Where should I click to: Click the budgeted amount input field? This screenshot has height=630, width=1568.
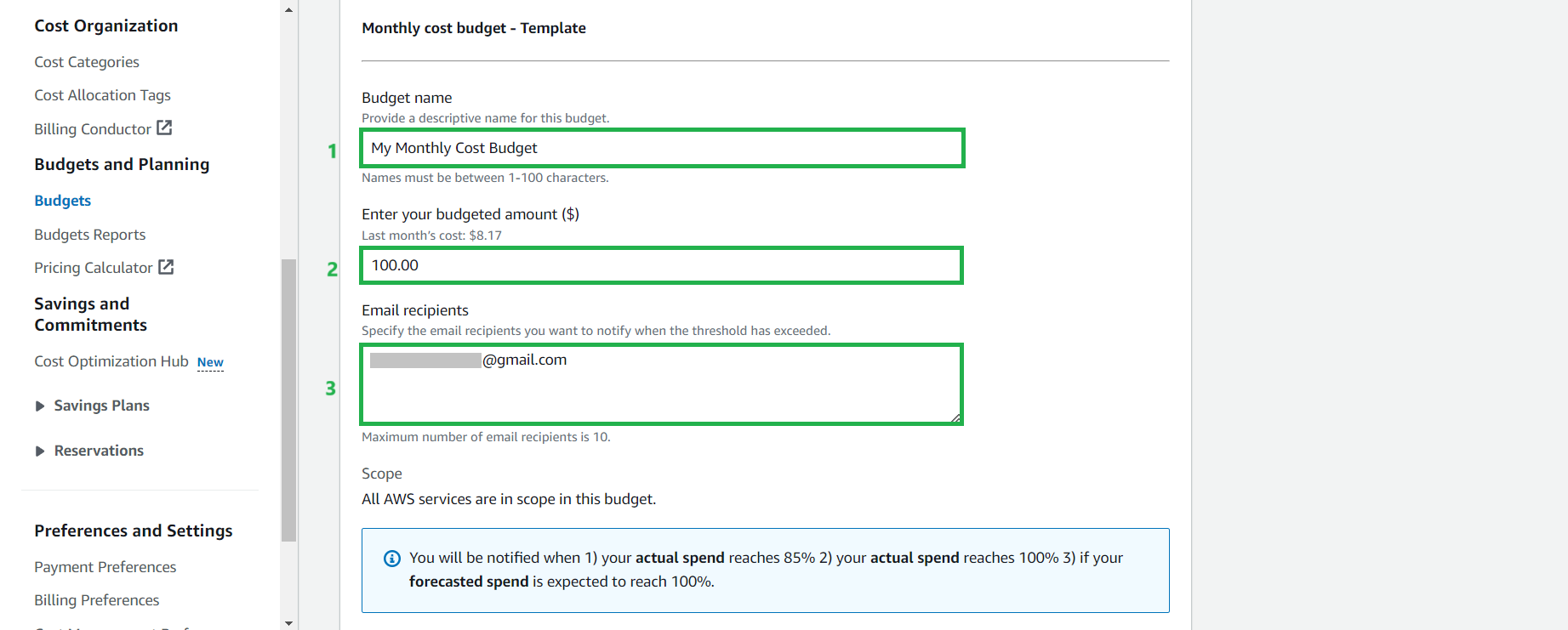[662, 265]
